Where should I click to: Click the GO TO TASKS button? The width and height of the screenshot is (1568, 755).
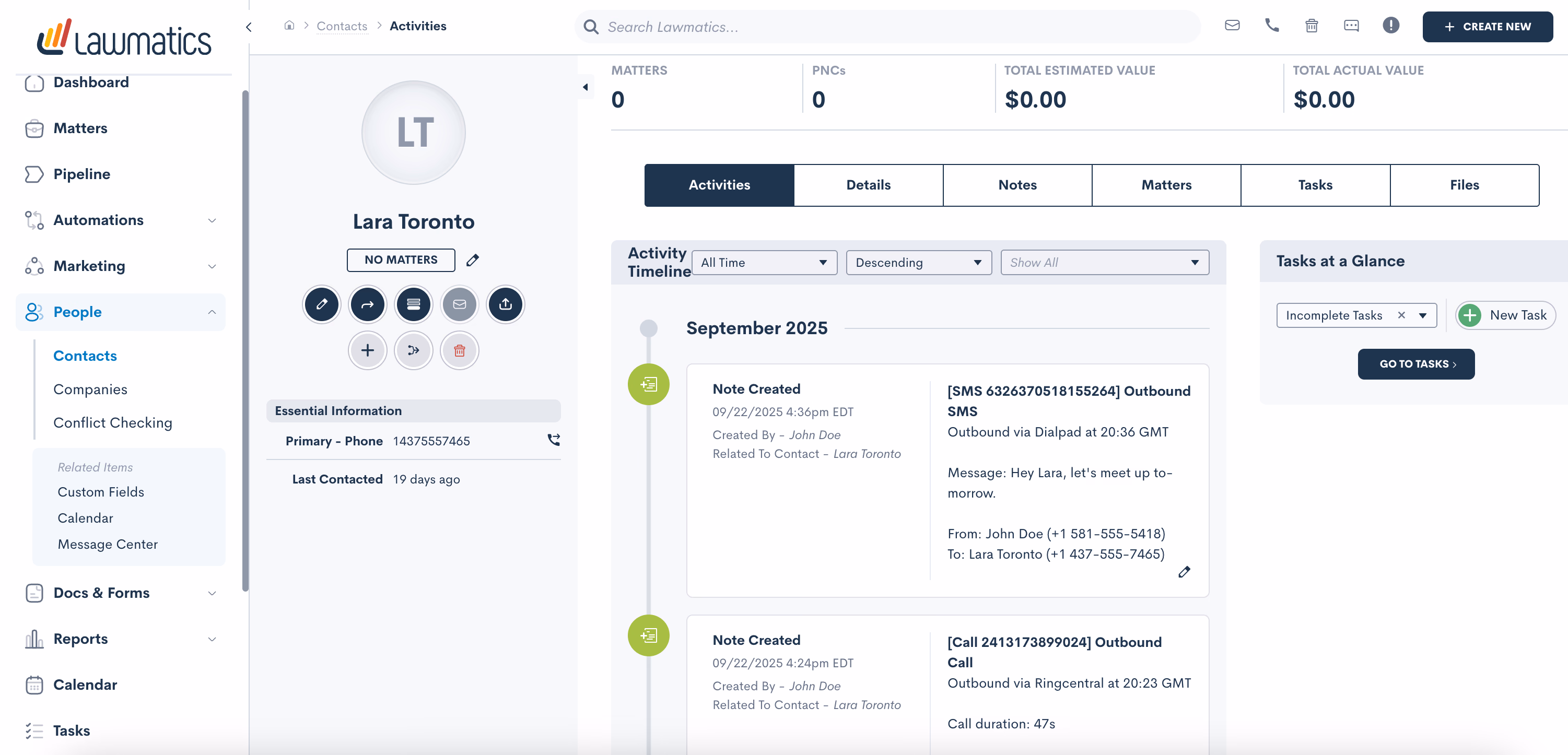pyautogui.click(x=1416, y=364)
